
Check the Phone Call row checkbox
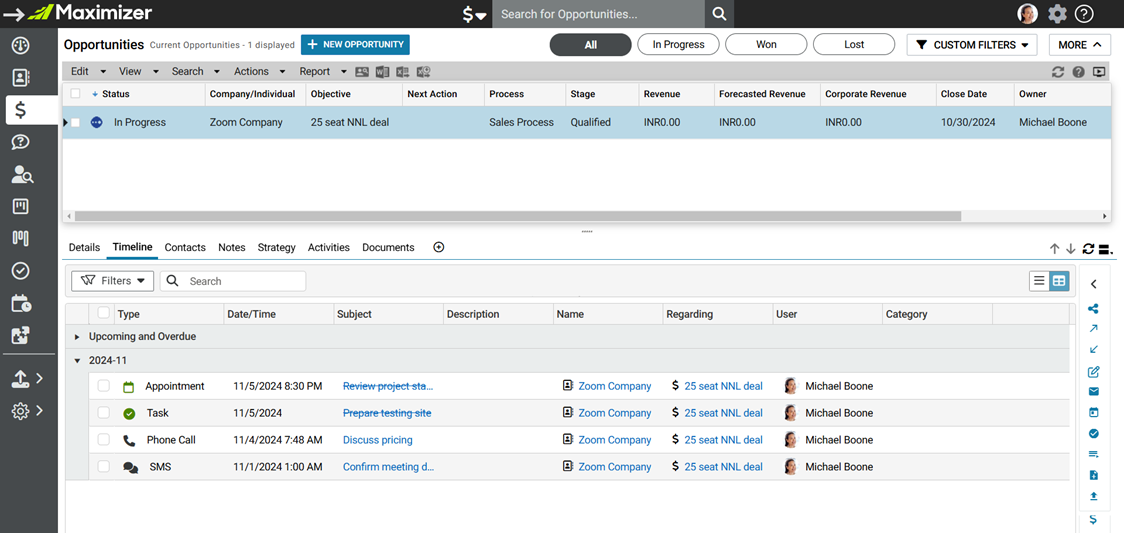pyautogui.click(x=104, y=440)
